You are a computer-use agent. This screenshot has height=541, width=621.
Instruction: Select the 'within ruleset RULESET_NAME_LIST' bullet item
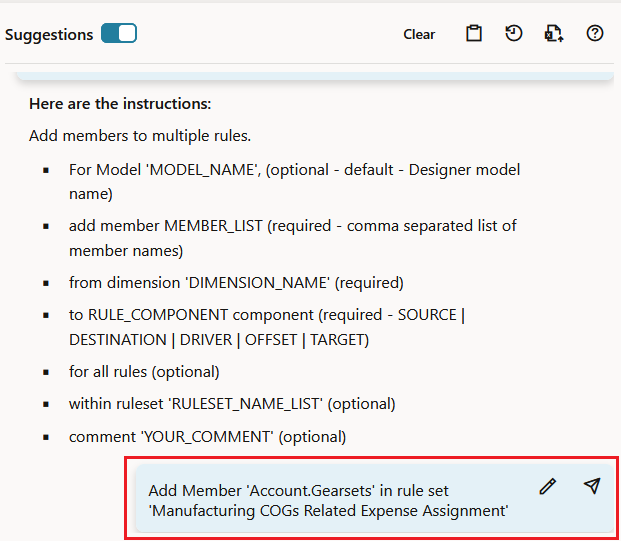(x=232, y=404)
